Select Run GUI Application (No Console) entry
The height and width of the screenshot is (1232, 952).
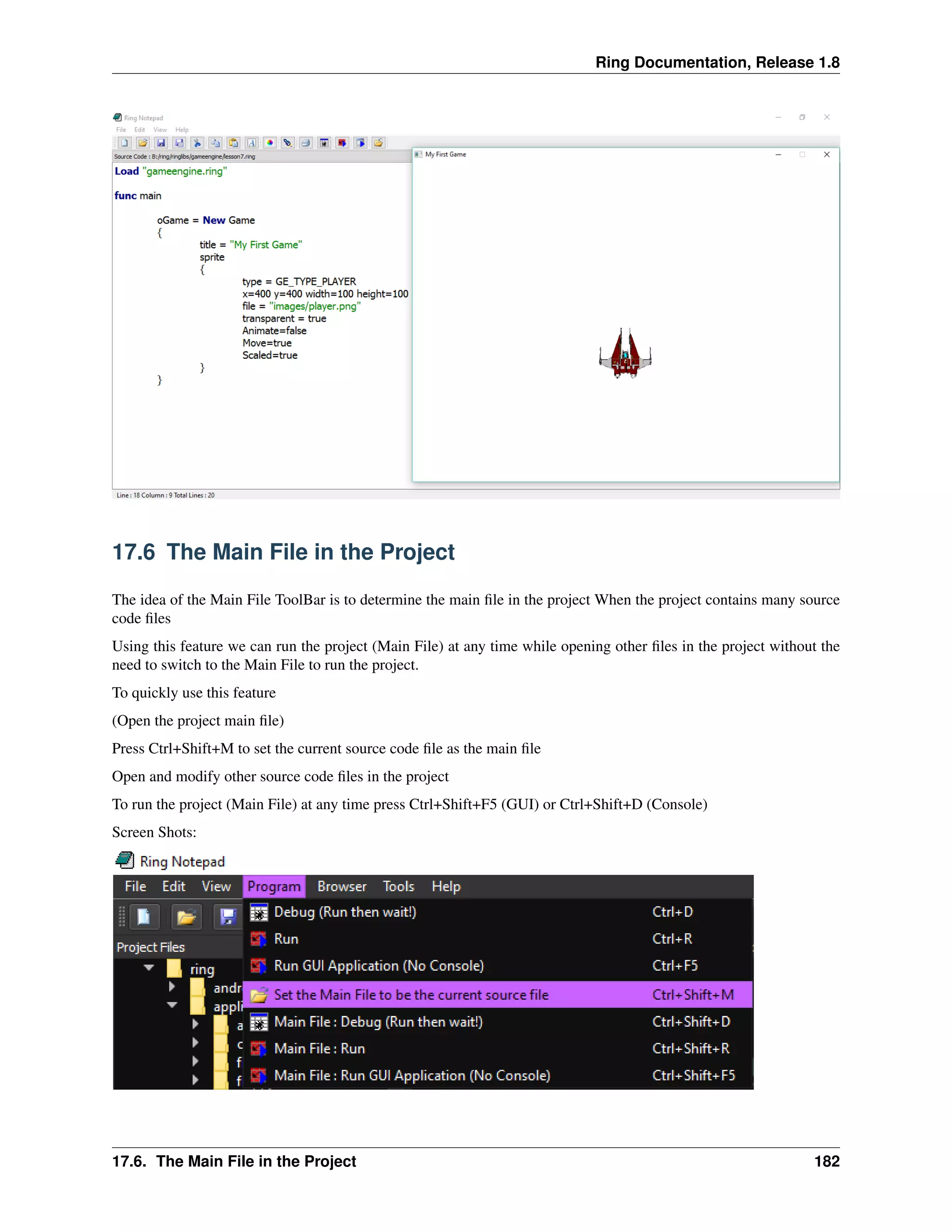[378, 966]
